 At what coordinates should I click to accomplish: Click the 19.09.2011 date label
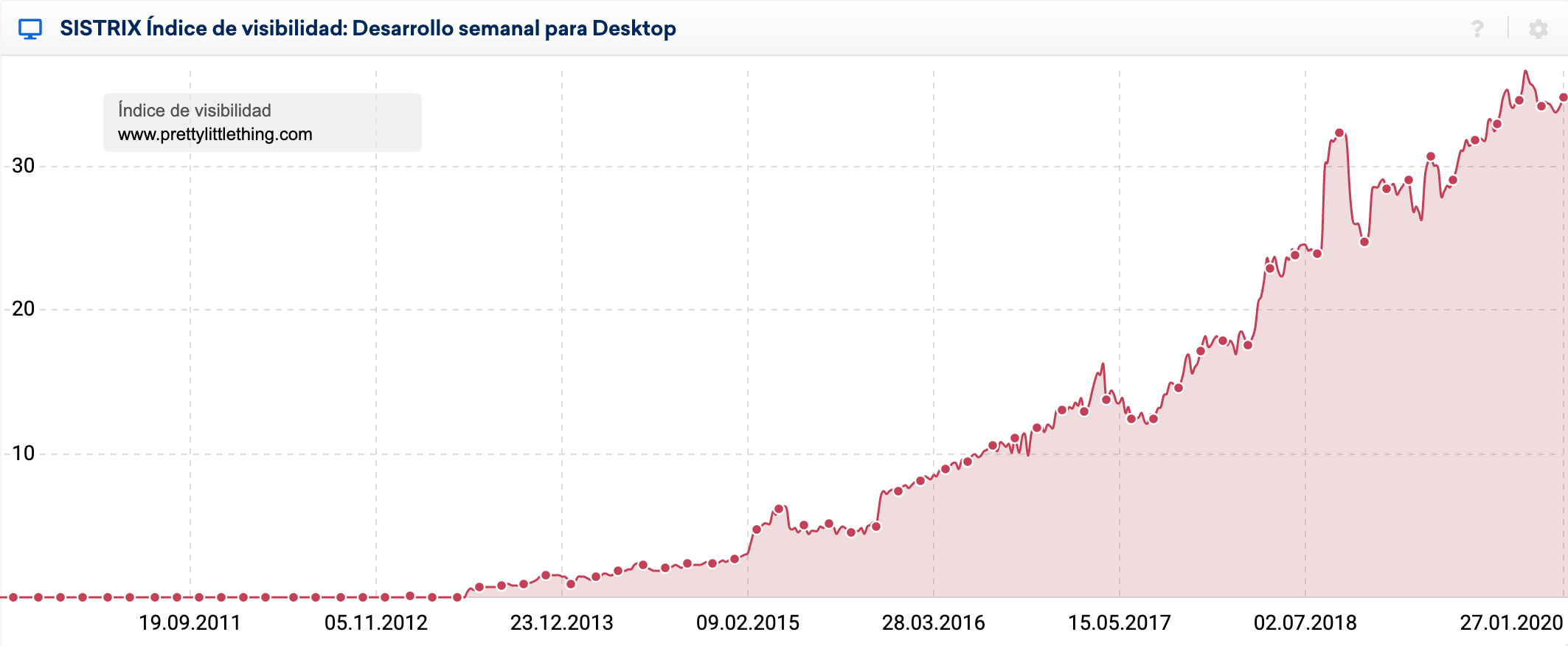pos(190,623)
